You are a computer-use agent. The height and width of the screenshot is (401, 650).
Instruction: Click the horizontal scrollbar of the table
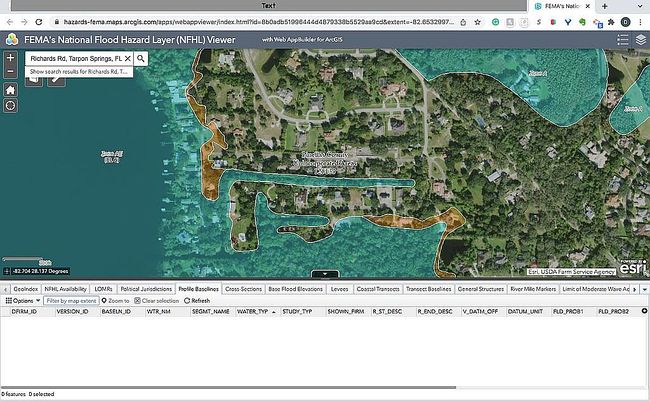click(228, 388)
